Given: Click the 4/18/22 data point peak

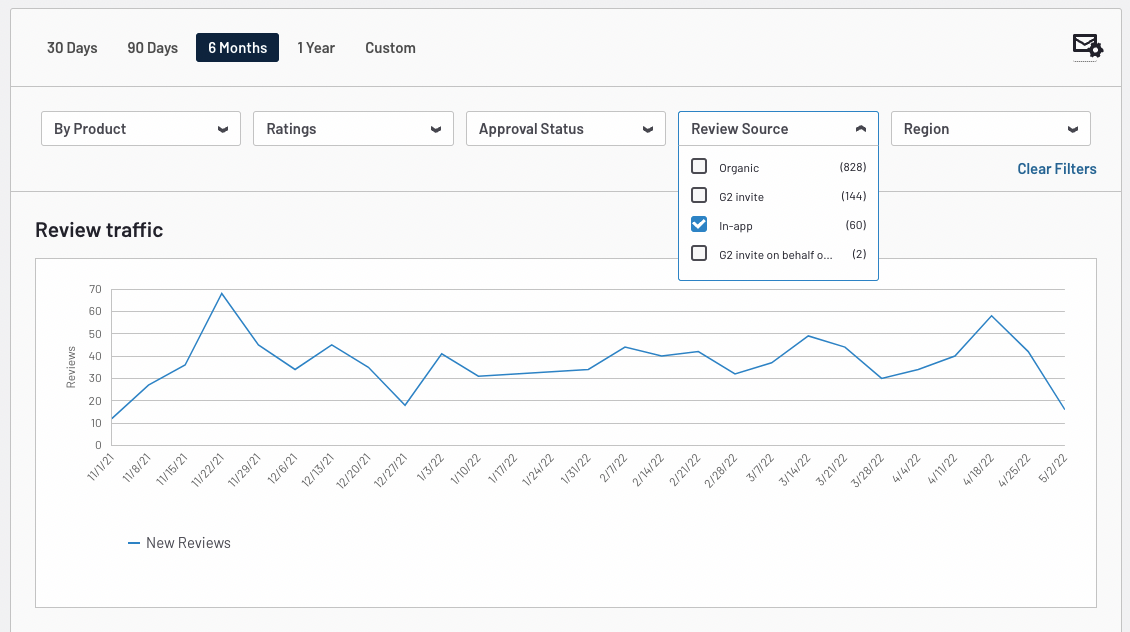Looking at the screenshot, I should coord(991,316).
